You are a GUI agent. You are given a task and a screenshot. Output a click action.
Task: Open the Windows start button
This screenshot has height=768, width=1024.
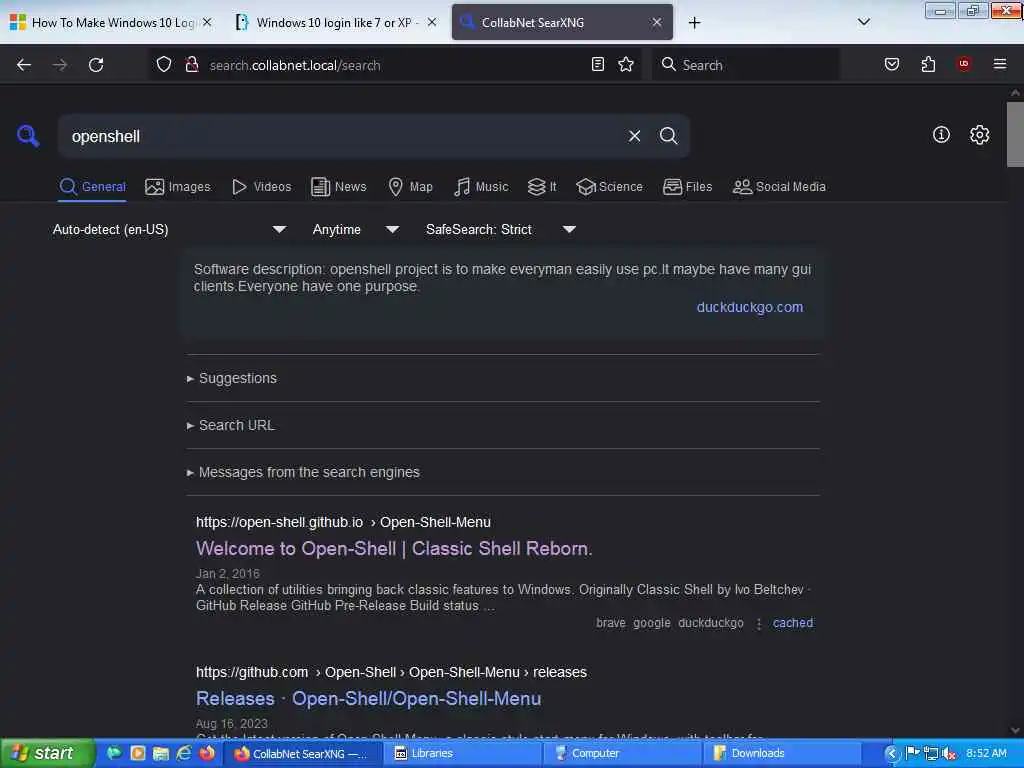coord(46,753)
